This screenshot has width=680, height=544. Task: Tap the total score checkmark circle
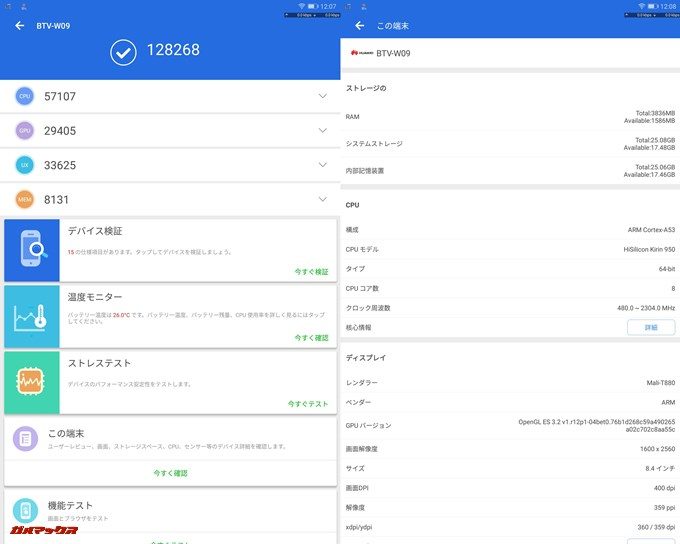pos(123,52)
